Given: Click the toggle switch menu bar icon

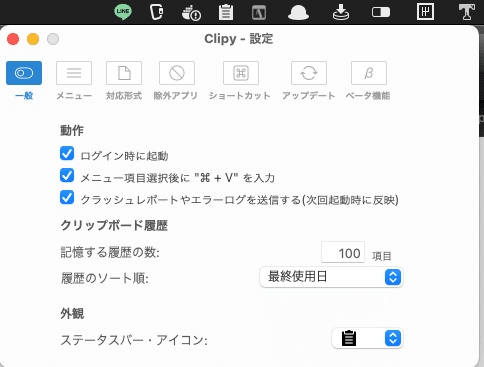Looking at the screenshot, I should [x=381, y=12].
